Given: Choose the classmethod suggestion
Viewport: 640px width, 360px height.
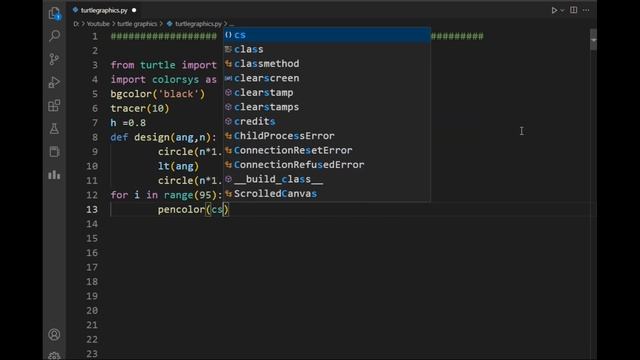Looking at the screenshot, I should [x=327, y=64].
